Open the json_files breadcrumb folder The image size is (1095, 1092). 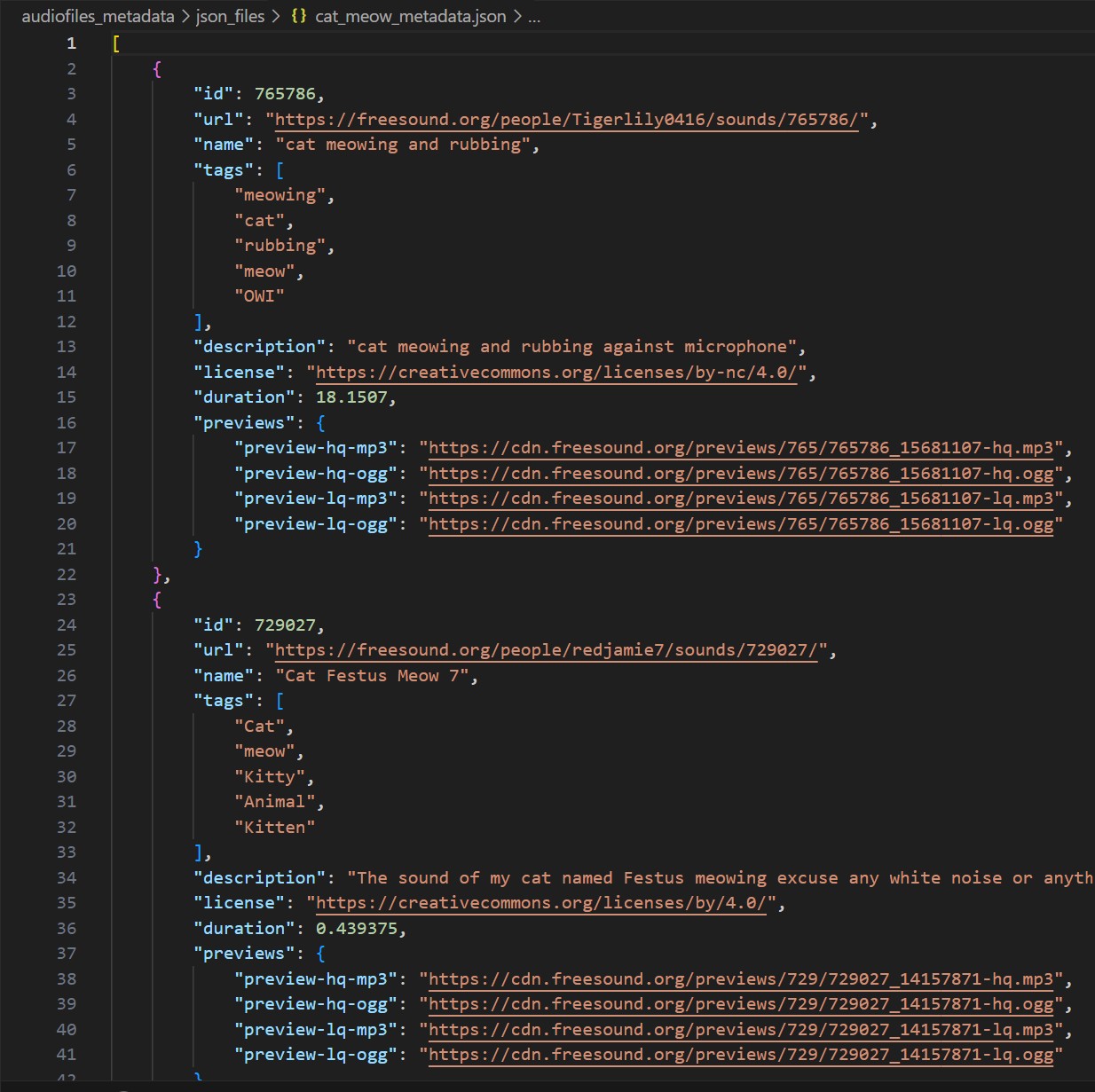230,16
